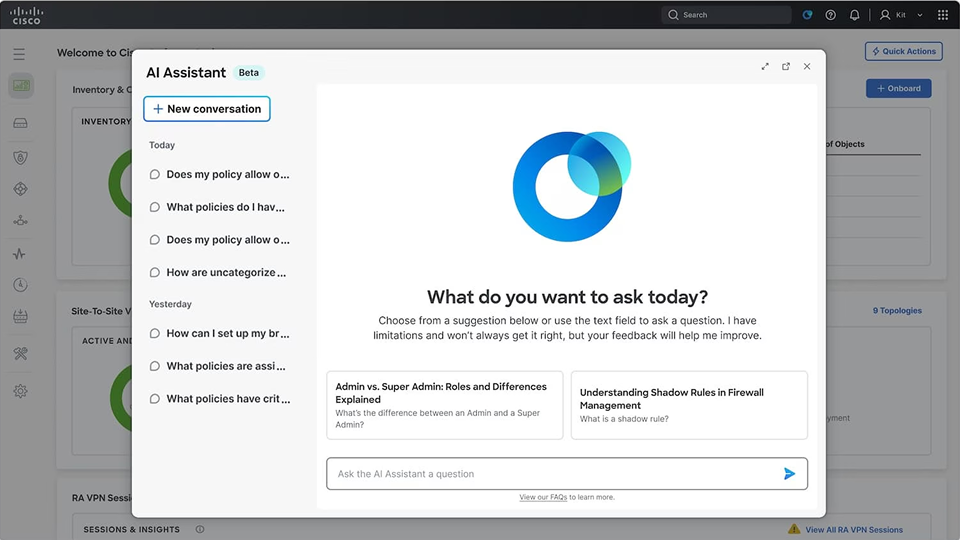Open the dashboard icon in the sidebar
The width and height of the screenshot is (960, 540).
pos(21,86)
